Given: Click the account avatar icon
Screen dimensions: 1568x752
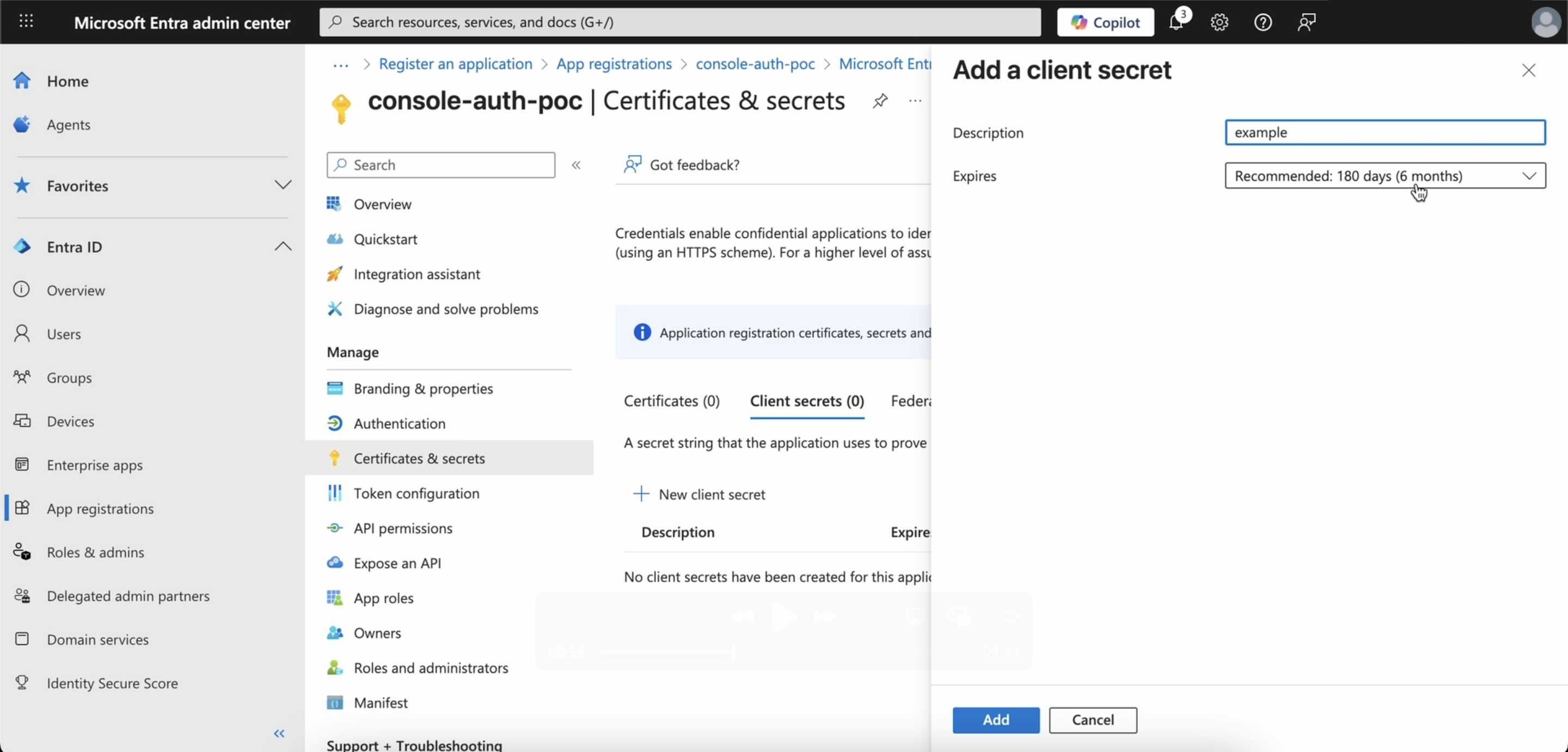Looking at the screenshot, I should click(1546, 22).
